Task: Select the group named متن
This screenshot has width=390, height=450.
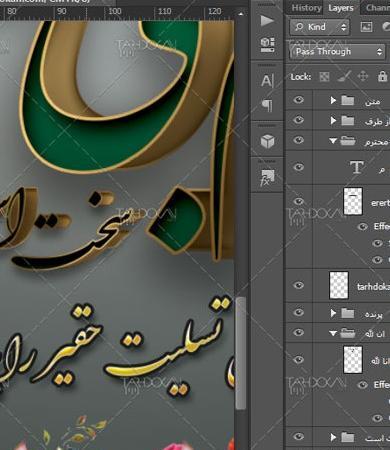Action: [372, 101]
